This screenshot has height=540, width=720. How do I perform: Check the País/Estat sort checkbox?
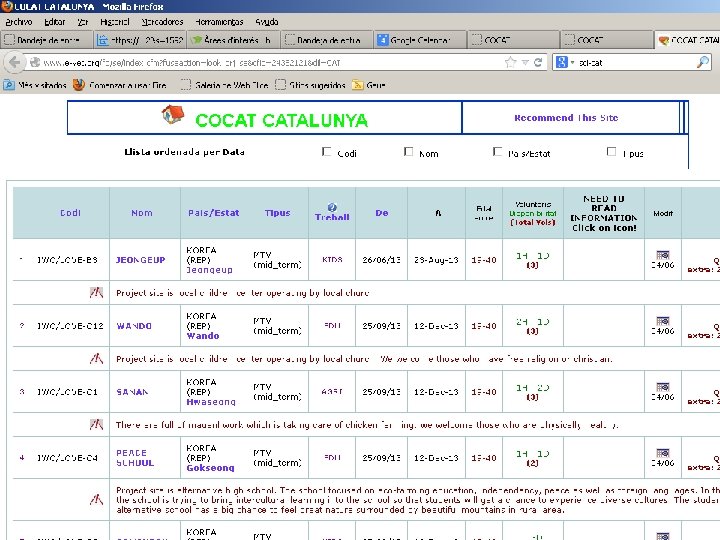click(x=497, y=152)
